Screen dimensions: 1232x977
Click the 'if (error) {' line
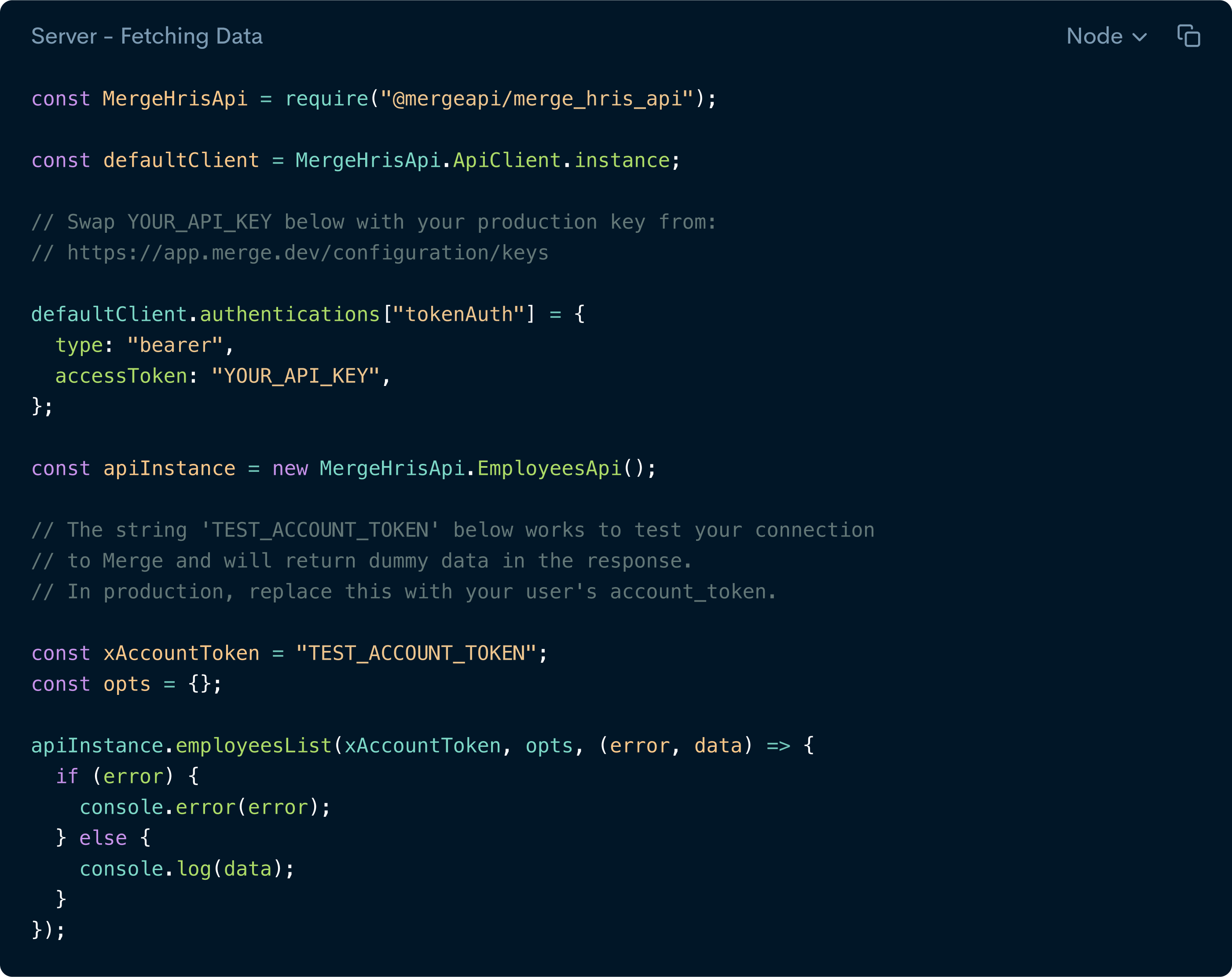(x=128, y=776)
